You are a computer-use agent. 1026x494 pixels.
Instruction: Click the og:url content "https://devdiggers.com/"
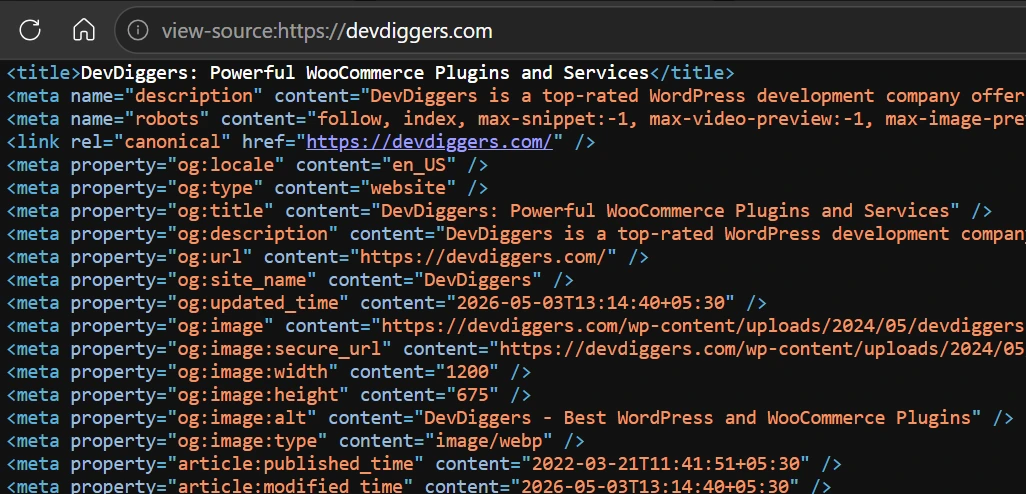(x=483, y=257)
